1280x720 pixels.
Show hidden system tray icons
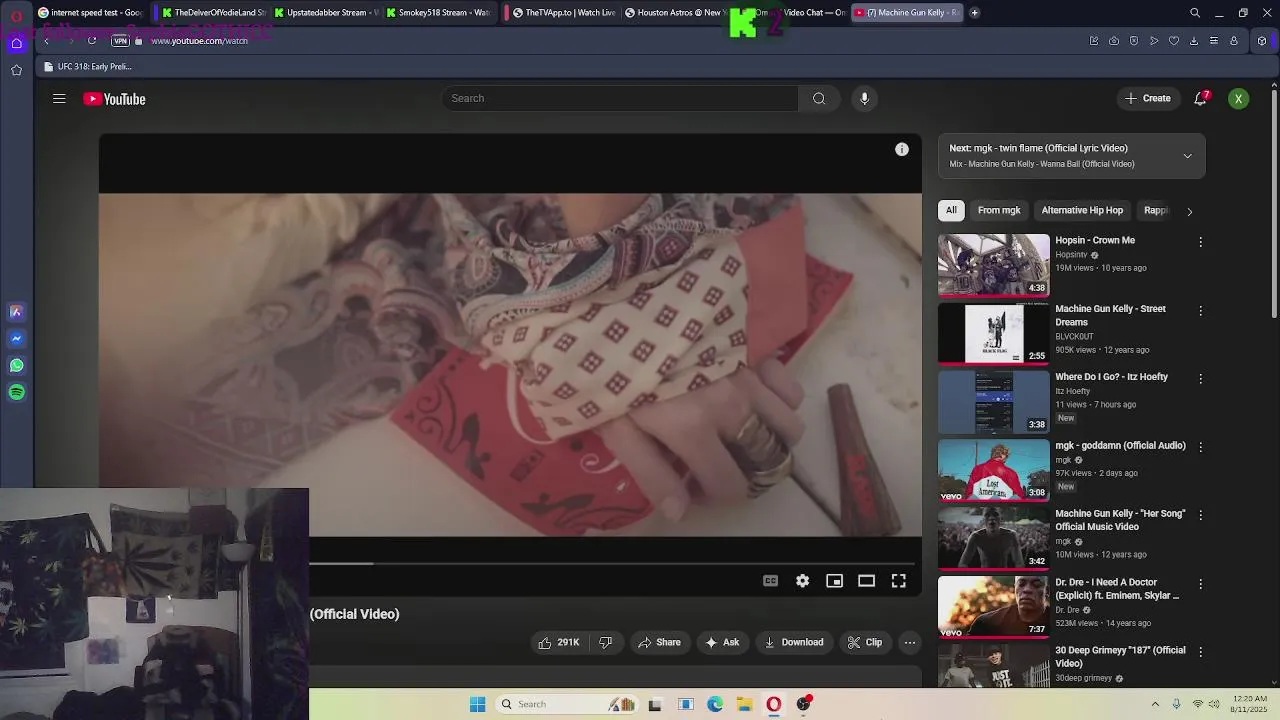click(x=1155, y=704)
